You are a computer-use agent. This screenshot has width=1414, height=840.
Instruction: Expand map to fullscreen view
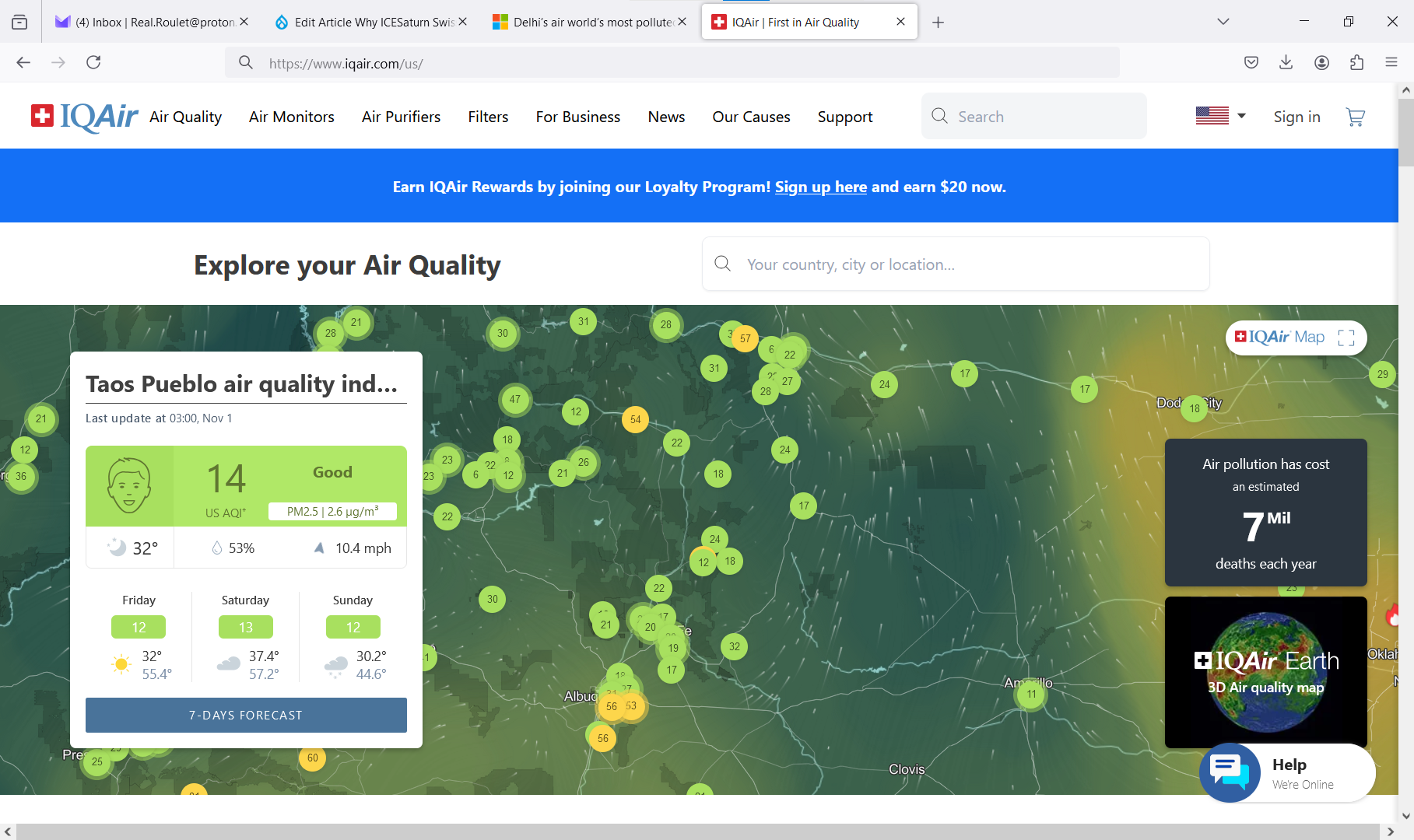point(1346,338)
